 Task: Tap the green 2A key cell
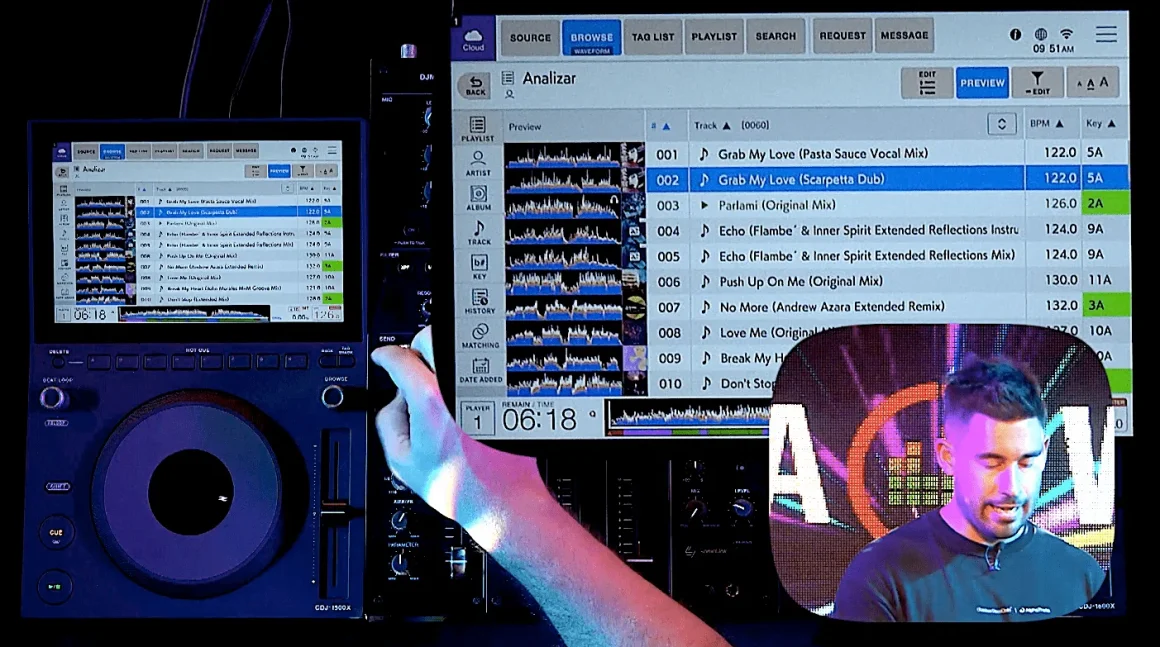(1105, 203)
